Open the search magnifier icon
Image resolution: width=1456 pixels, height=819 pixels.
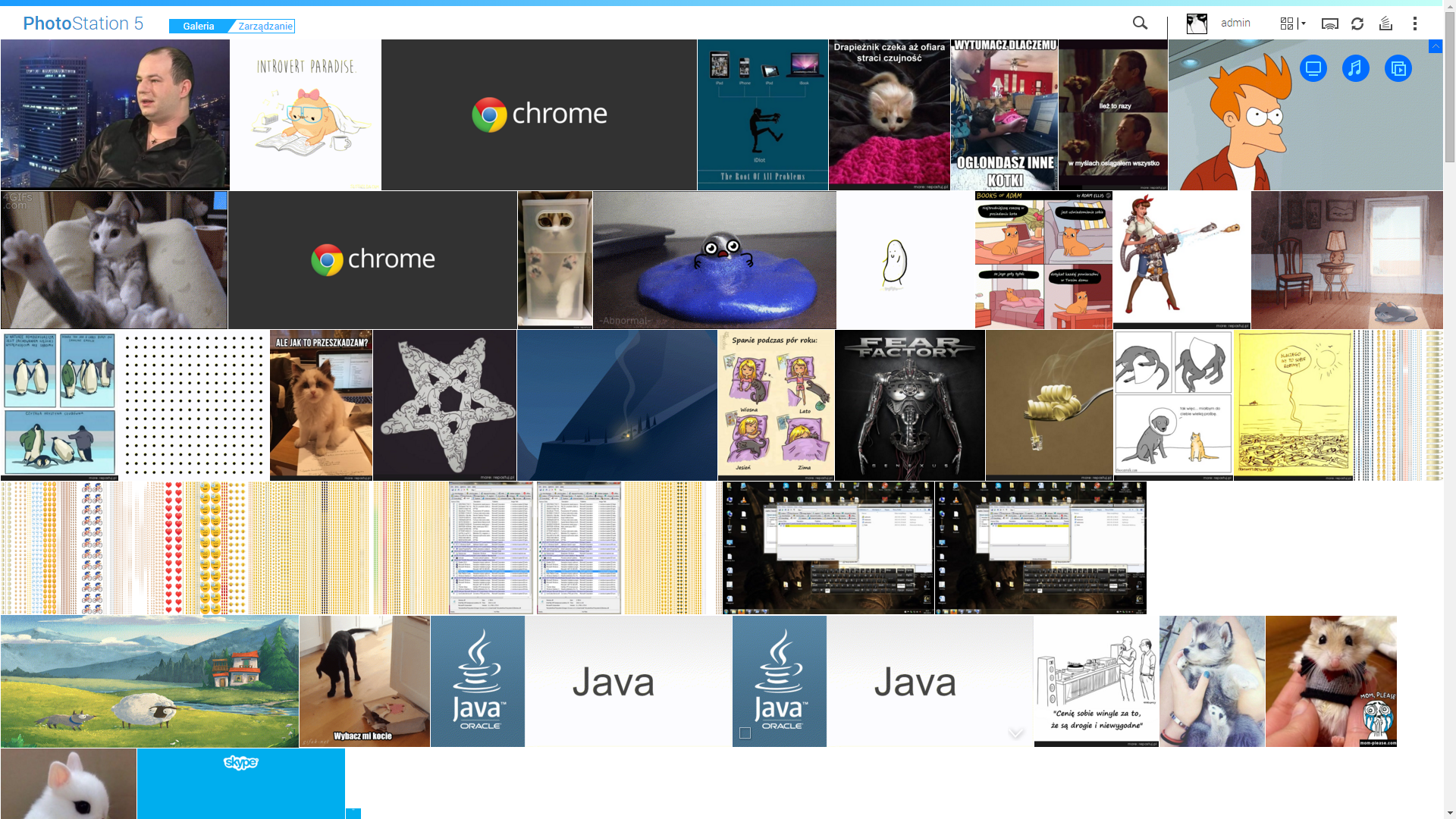(1140, 24)
